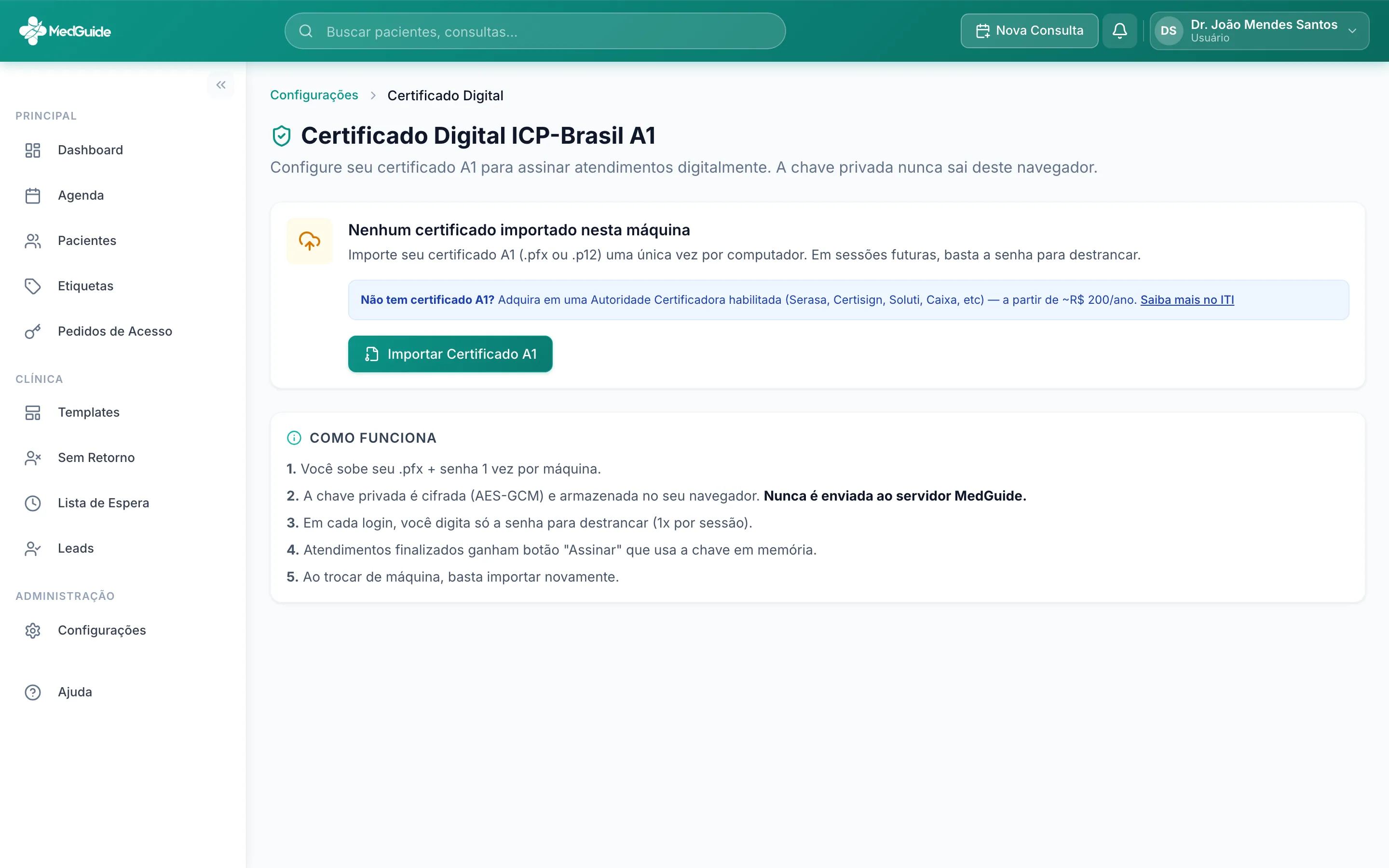Open Ajuda
The height and width of the screenshot is (868, 1389).
pos(123,693)
